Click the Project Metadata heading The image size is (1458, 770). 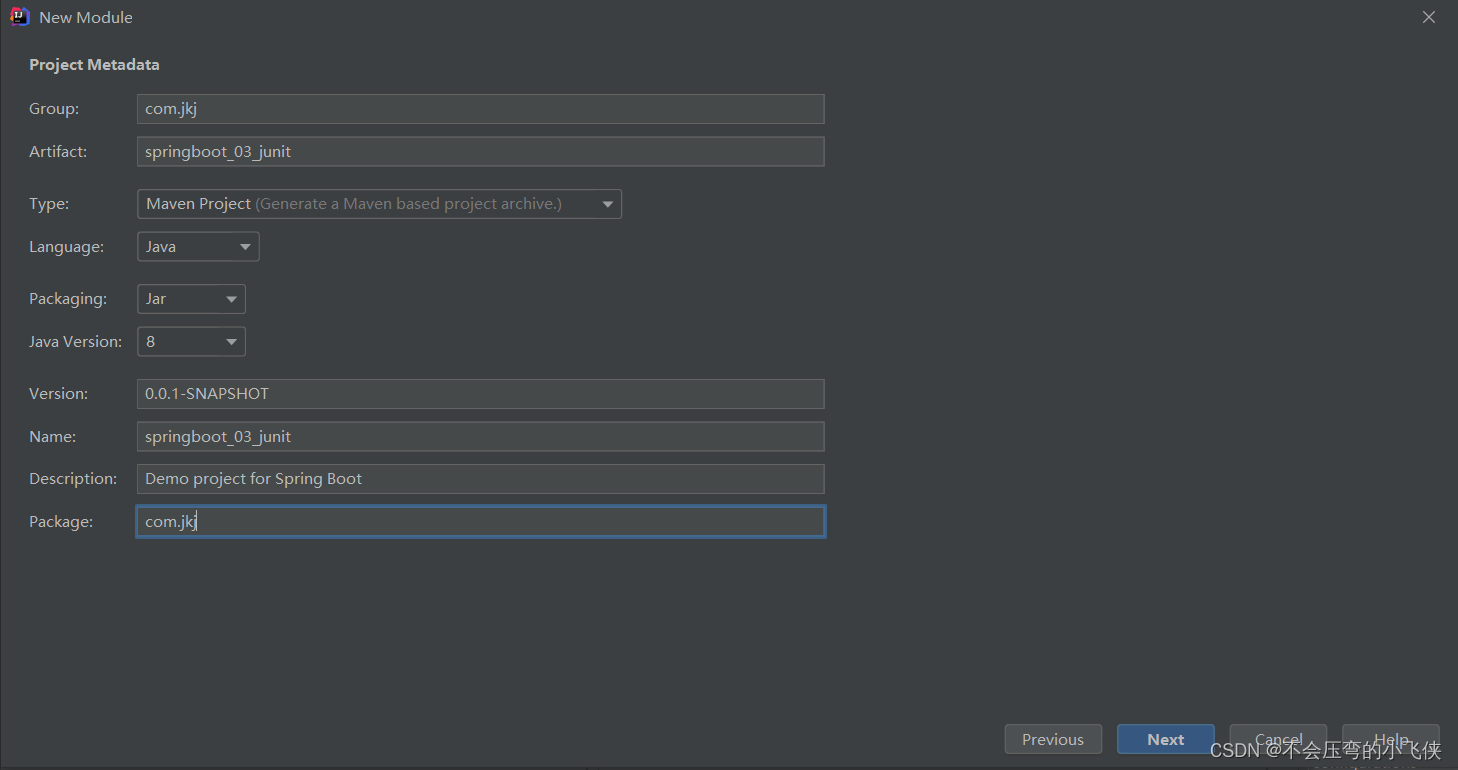click(94, 65)
